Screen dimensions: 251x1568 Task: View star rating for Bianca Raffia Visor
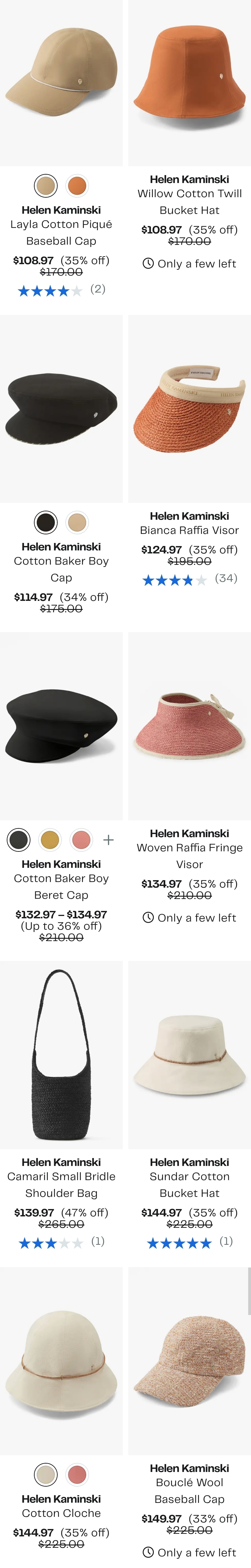coord(175,581)
